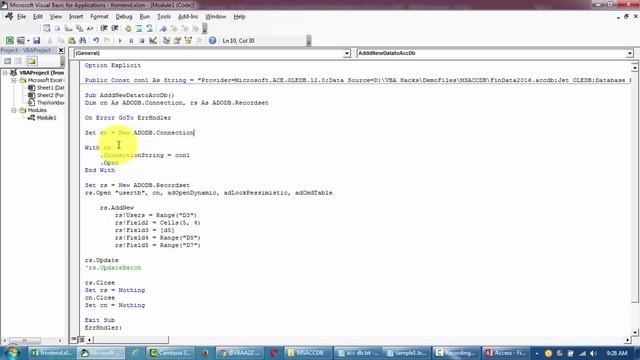Click List Properties/Methods icon
Viewport: 640px width, 360px height.
coord(47,28)
